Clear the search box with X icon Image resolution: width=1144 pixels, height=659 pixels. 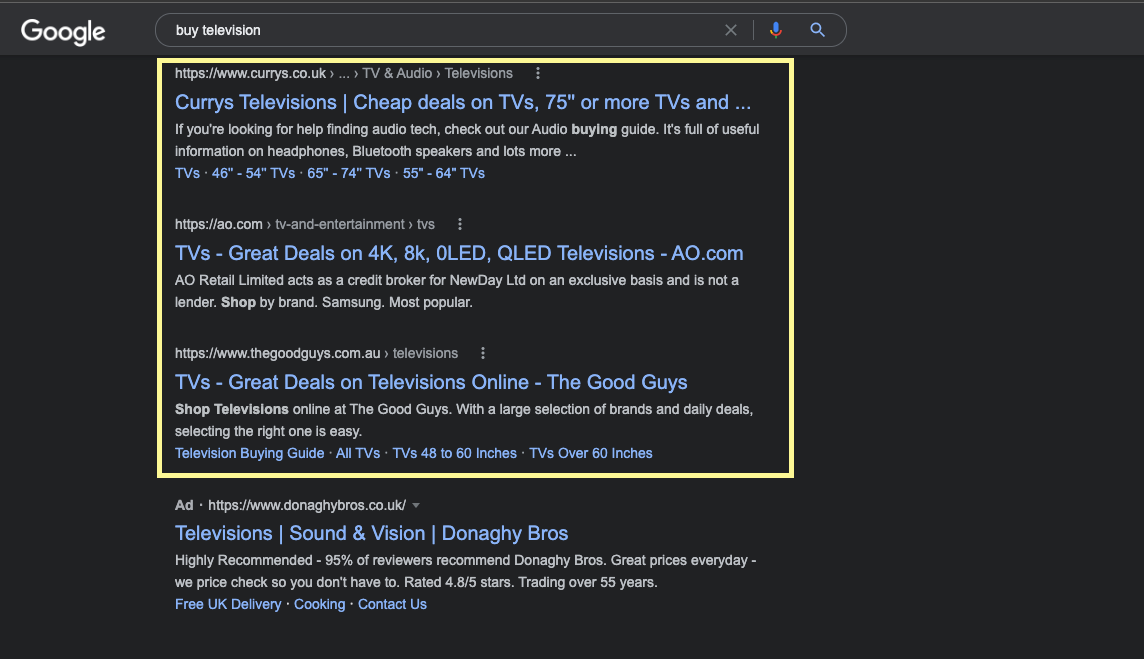click(731, 30)
